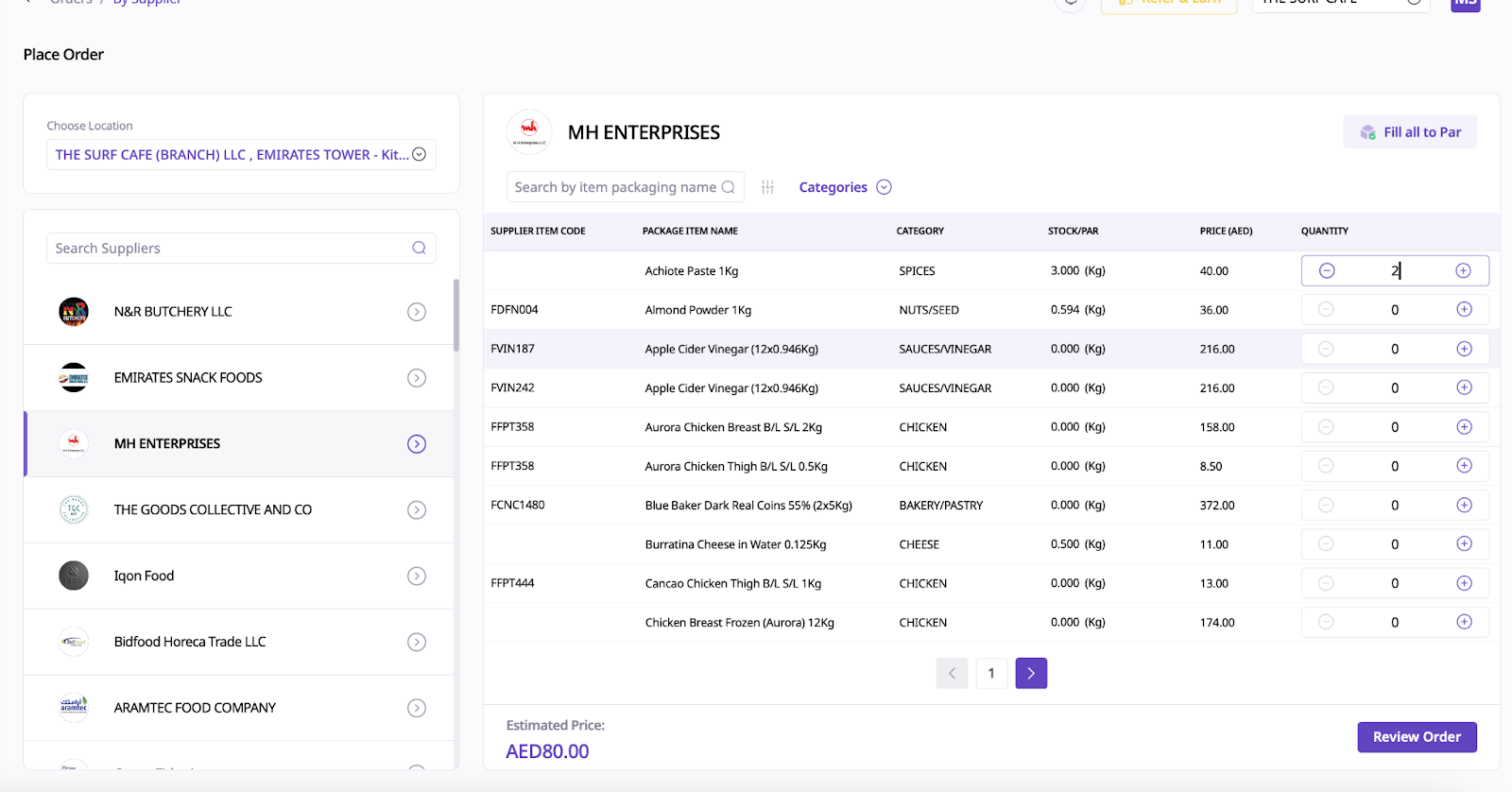Decrease quantity of Apple Cider Vinegar FVIN187

click(1326, 349)
